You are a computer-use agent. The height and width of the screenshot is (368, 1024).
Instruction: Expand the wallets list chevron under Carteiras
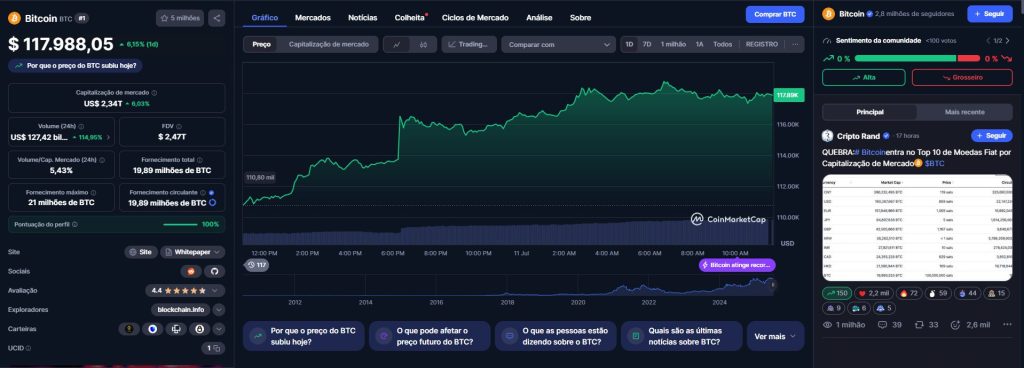[219, 329]
